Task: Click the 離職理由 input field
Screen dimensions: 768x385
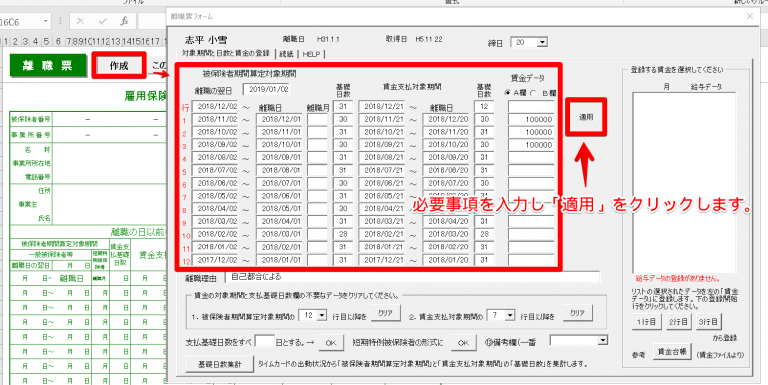Action: [x=412, y=277]
